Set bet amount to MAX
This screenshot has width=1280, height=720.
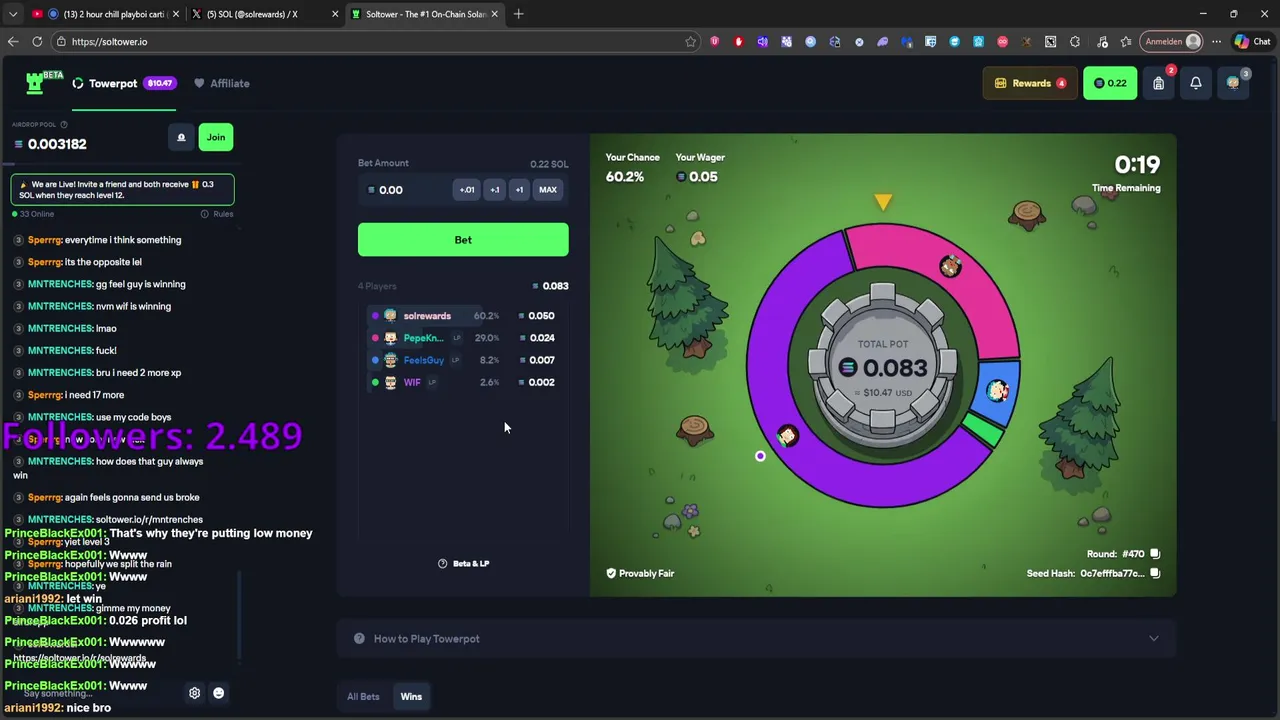548,190
